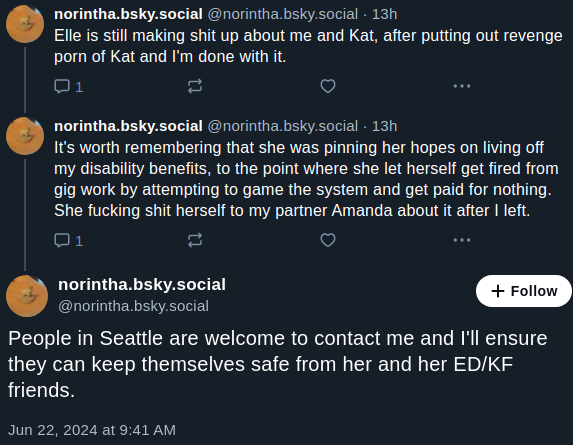Follow norintha.bsky.social
Viewport: 573px width, 445px height.
pyautogui.click(x=524, y=291)
